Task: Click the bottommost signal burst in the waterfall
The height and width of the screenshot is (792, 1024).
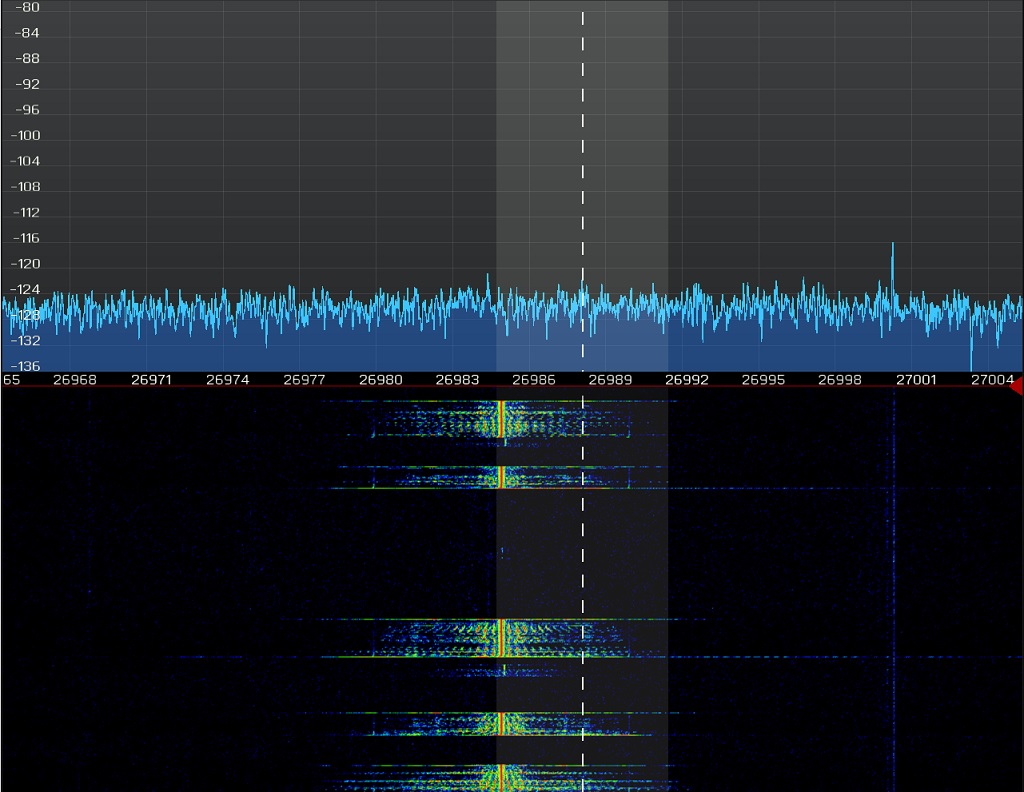Action: click(500, 777)
